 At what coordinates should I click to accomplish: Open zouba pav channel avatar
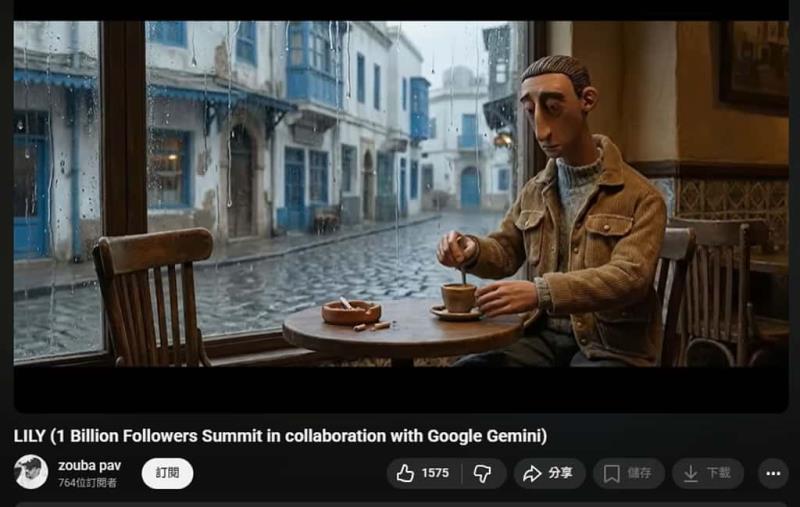31,472
